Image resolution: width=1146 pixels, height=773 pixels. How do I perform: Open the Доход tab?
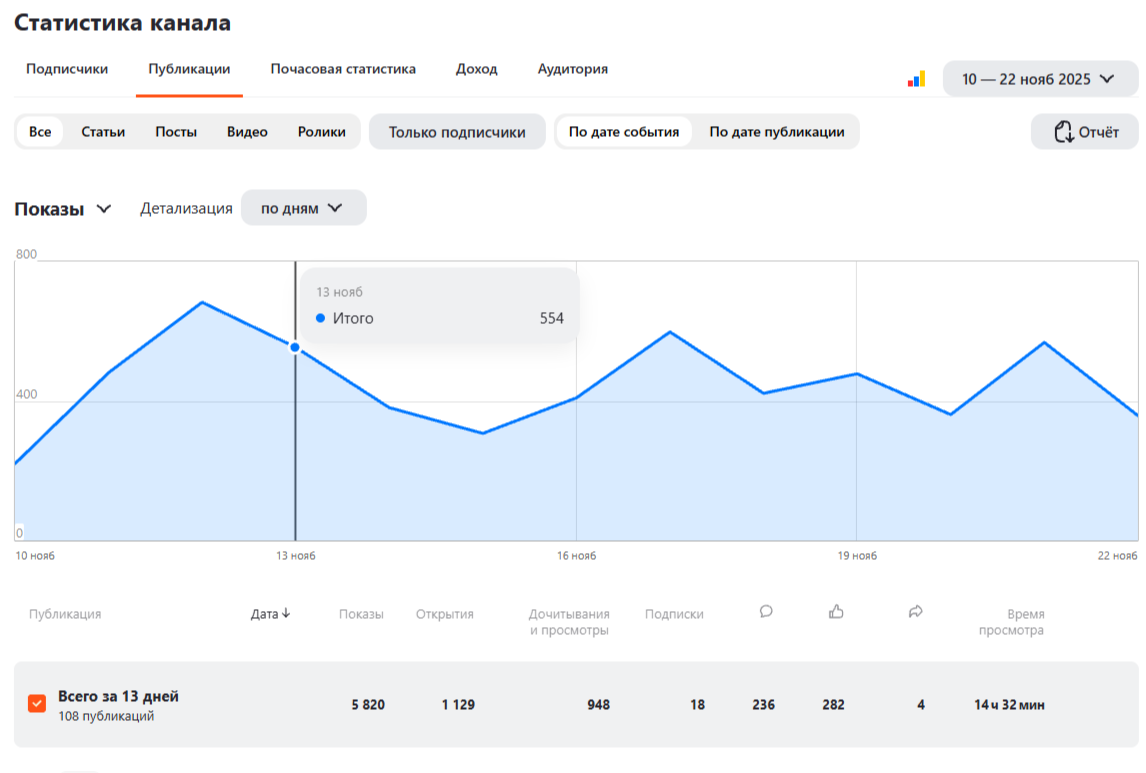477,69
